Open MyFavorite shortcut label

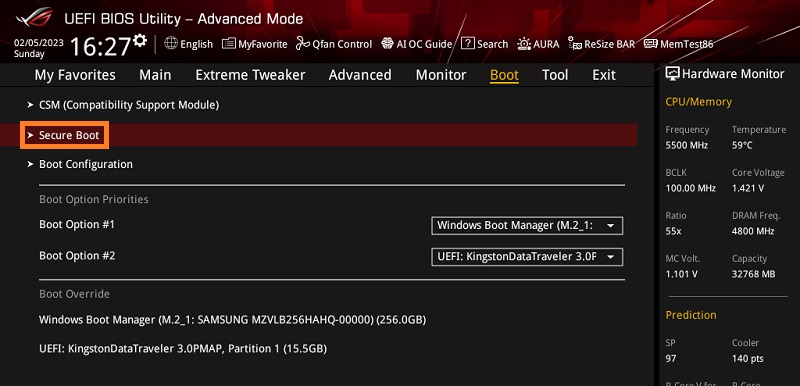click(263, 44)
